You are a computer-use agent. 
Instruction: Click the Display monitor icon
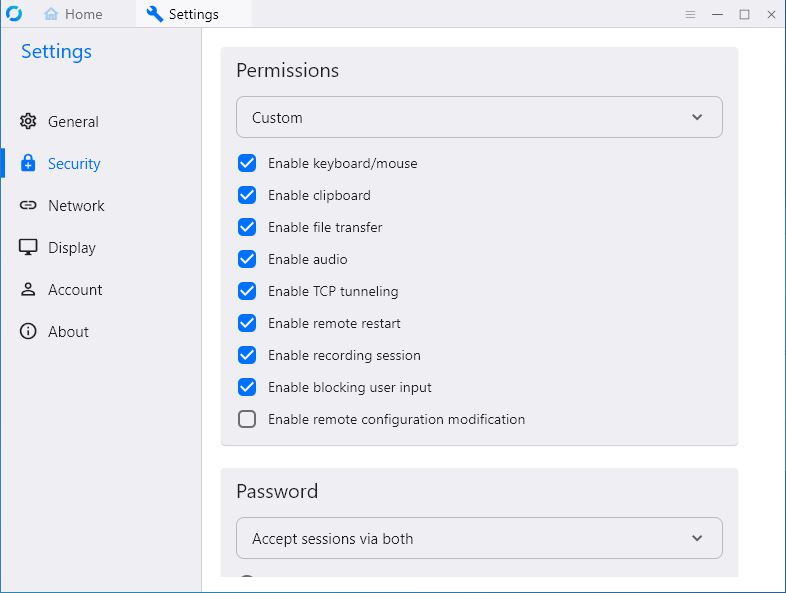pos(28,247)
